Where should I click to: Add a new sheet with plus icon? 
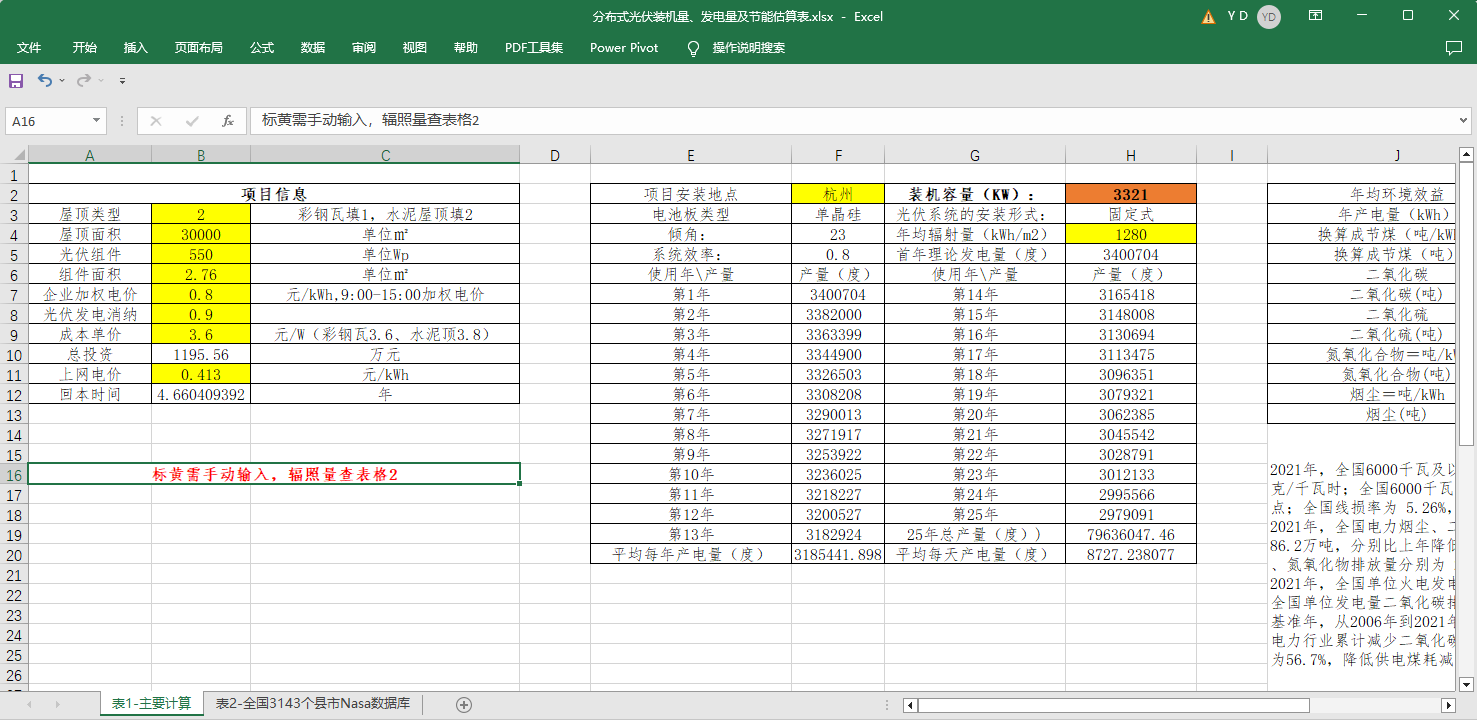(x=464, y=704)
